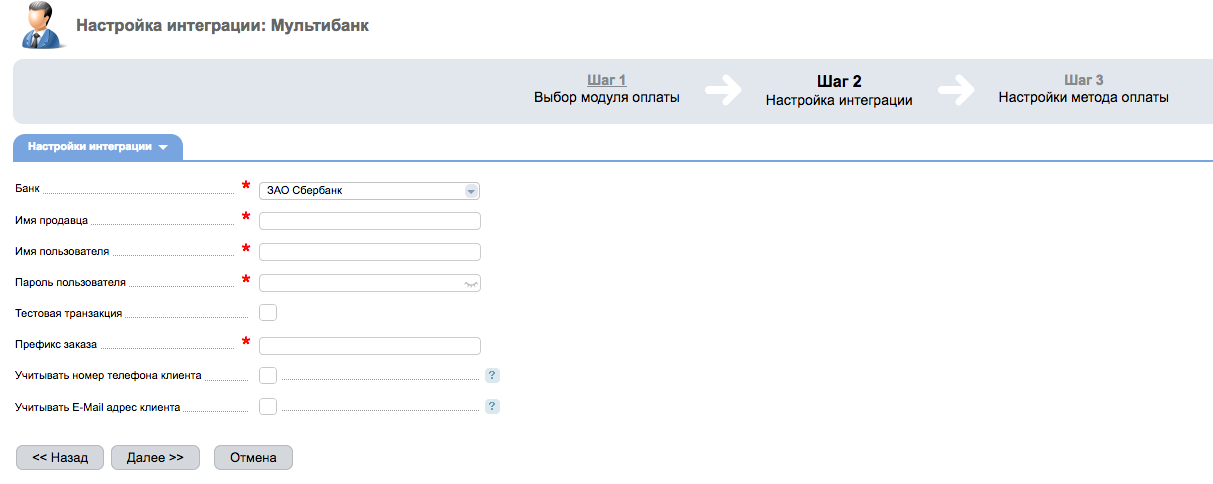
Task: Select the Шаг 3 step heading
Action: tap(1084, 80)
